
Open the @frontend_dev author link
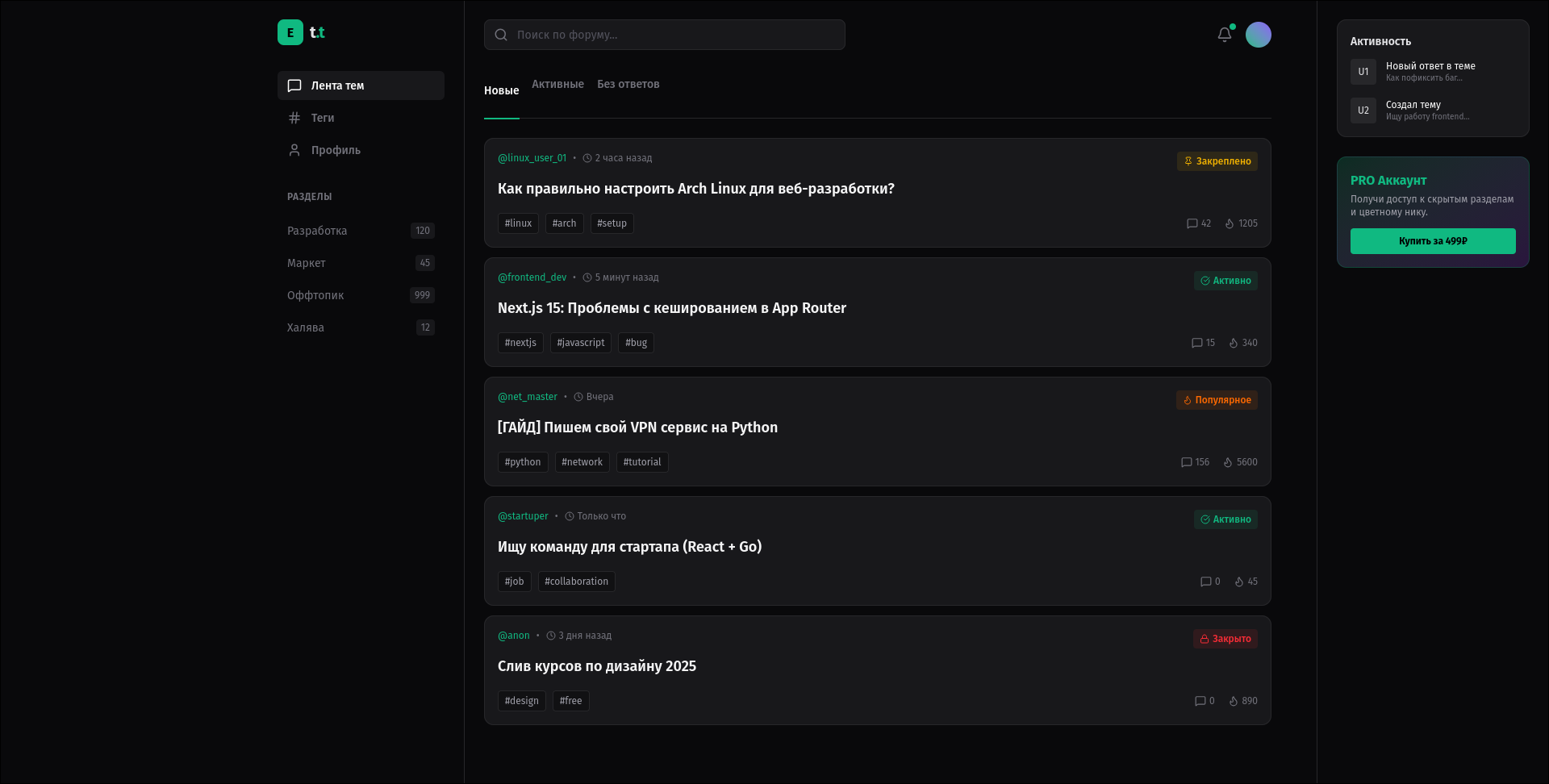pyautogui.click(x=532, y=277)
